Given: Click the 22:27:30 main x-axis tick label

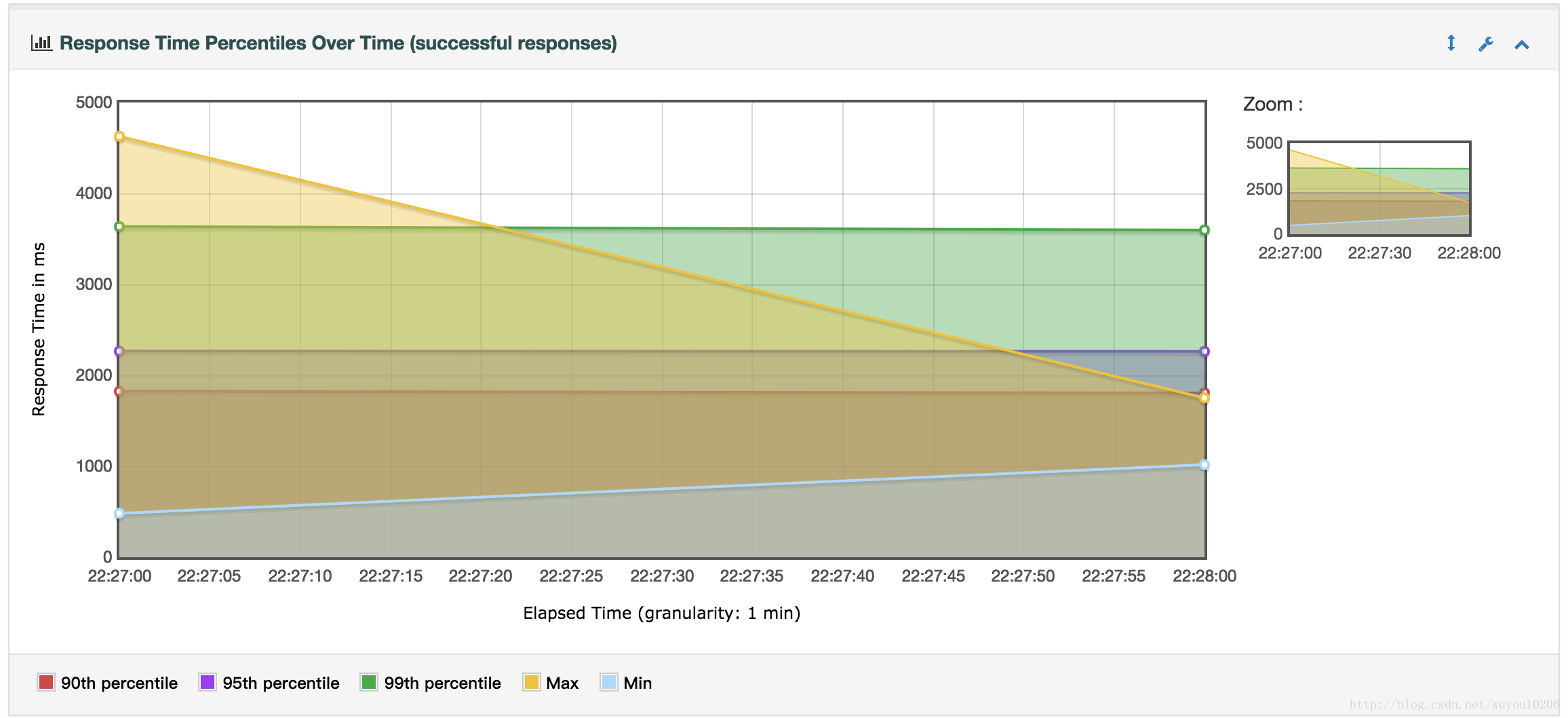Looking at the screenshot, I should click(662, 576).
